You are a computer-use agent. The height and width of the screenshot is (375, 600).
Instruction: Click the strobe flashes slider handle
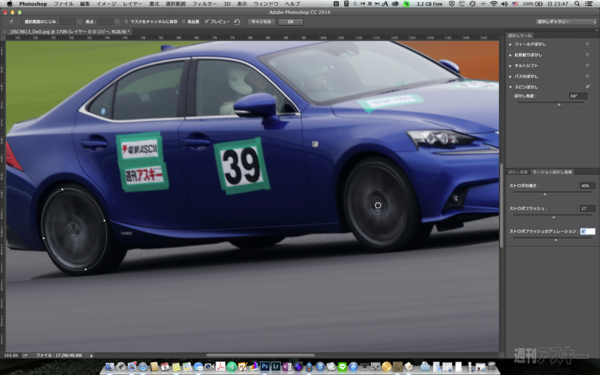point(553,217)
